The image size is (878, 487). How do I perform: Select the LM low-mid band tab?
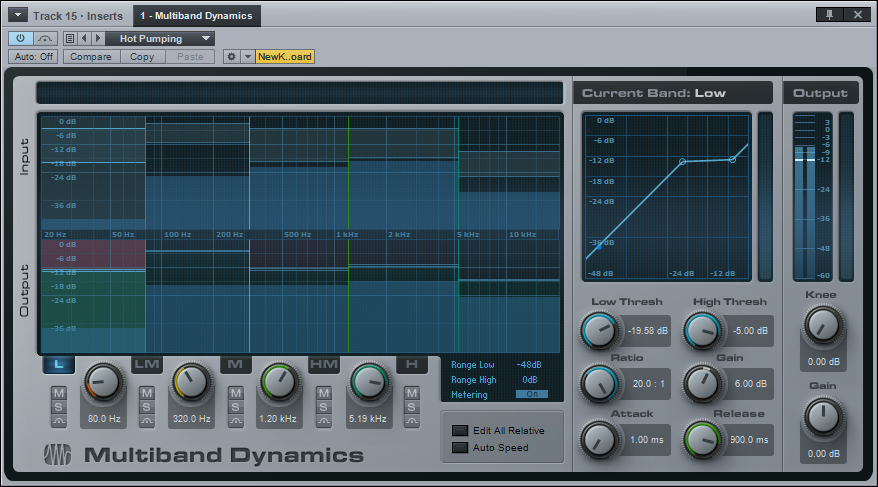pyautogui.click(x=147, y=364)
